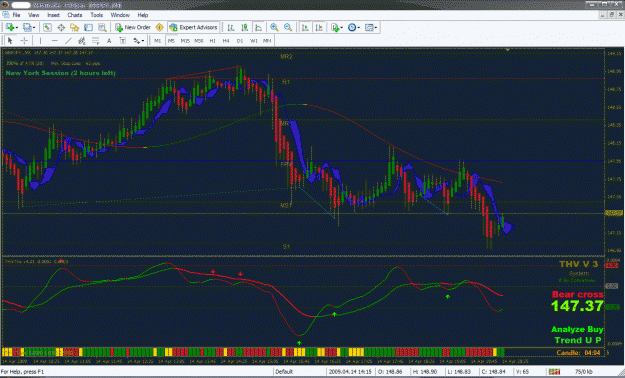Open the Help menu
Viewport: 625px width, 378px height.
point(143,15)
